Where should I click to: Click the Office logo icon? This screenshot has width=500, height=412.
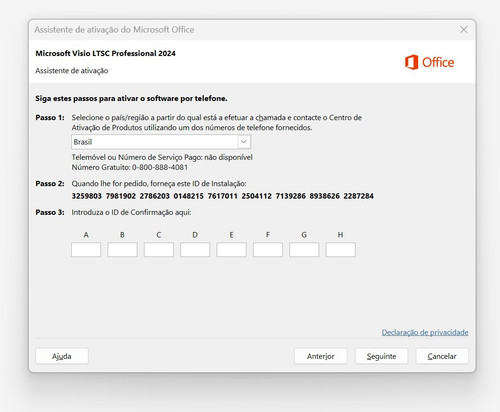click(411, 62)
